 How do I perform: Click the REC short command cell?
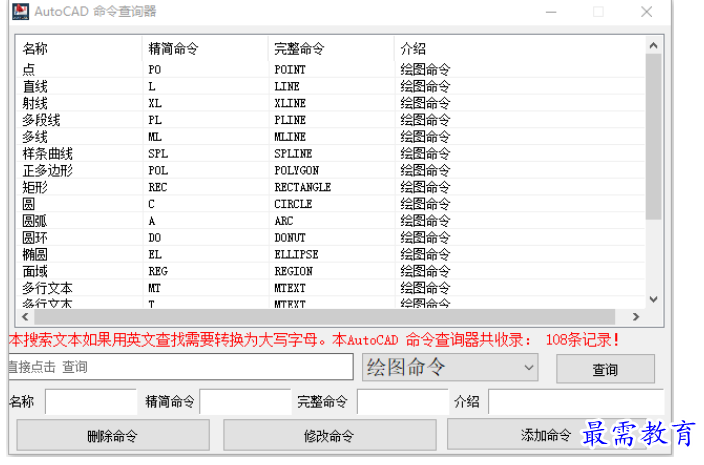158,187
